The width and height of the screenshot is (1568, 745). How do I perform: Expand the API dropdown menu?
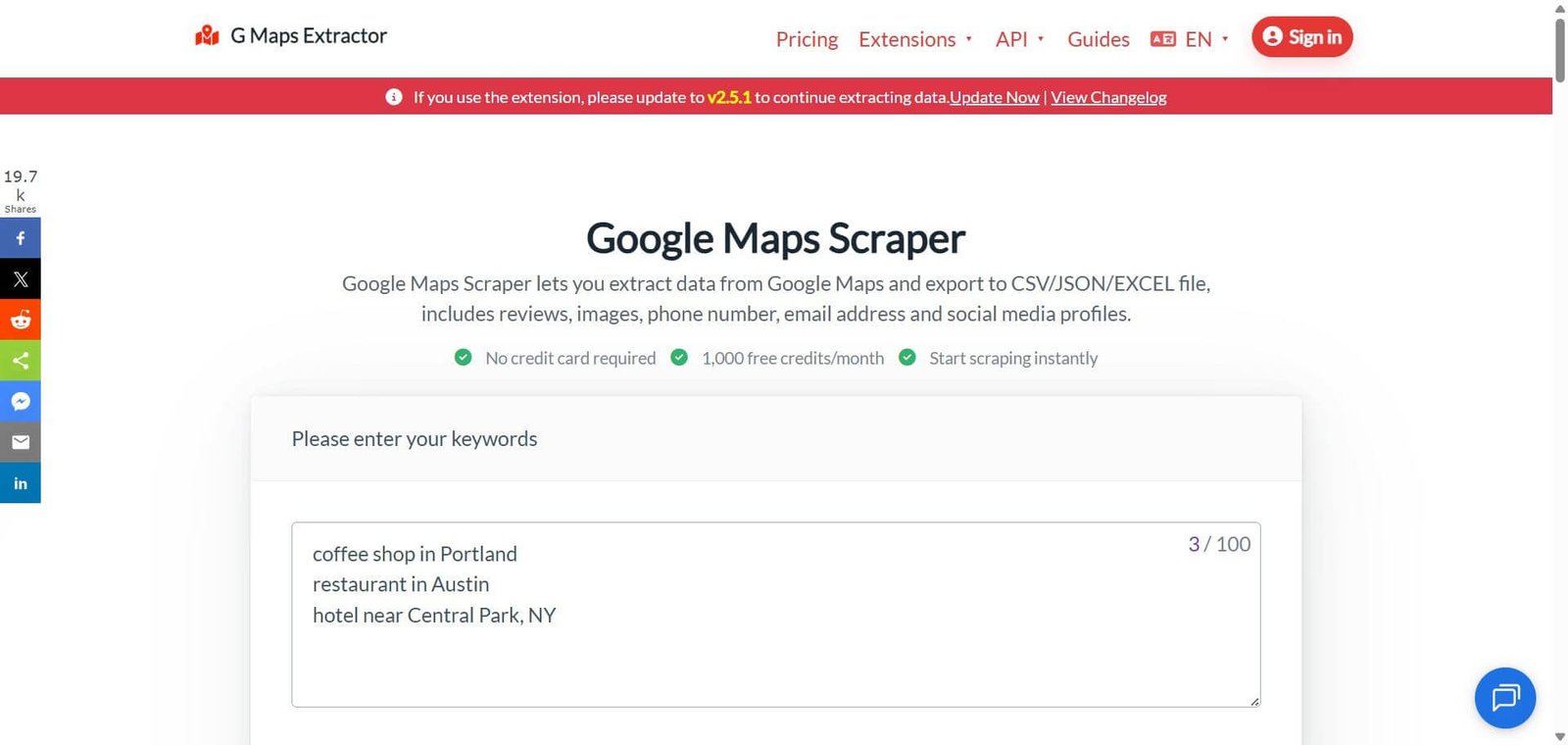click(1020, 39)
